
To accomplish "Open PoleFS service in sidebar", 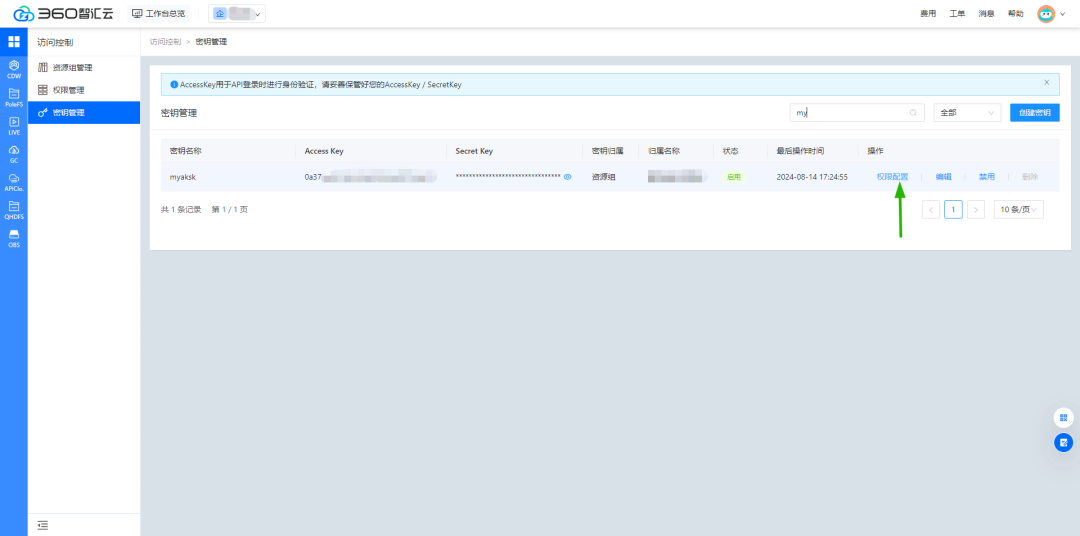I will click(x=14, y=98).
